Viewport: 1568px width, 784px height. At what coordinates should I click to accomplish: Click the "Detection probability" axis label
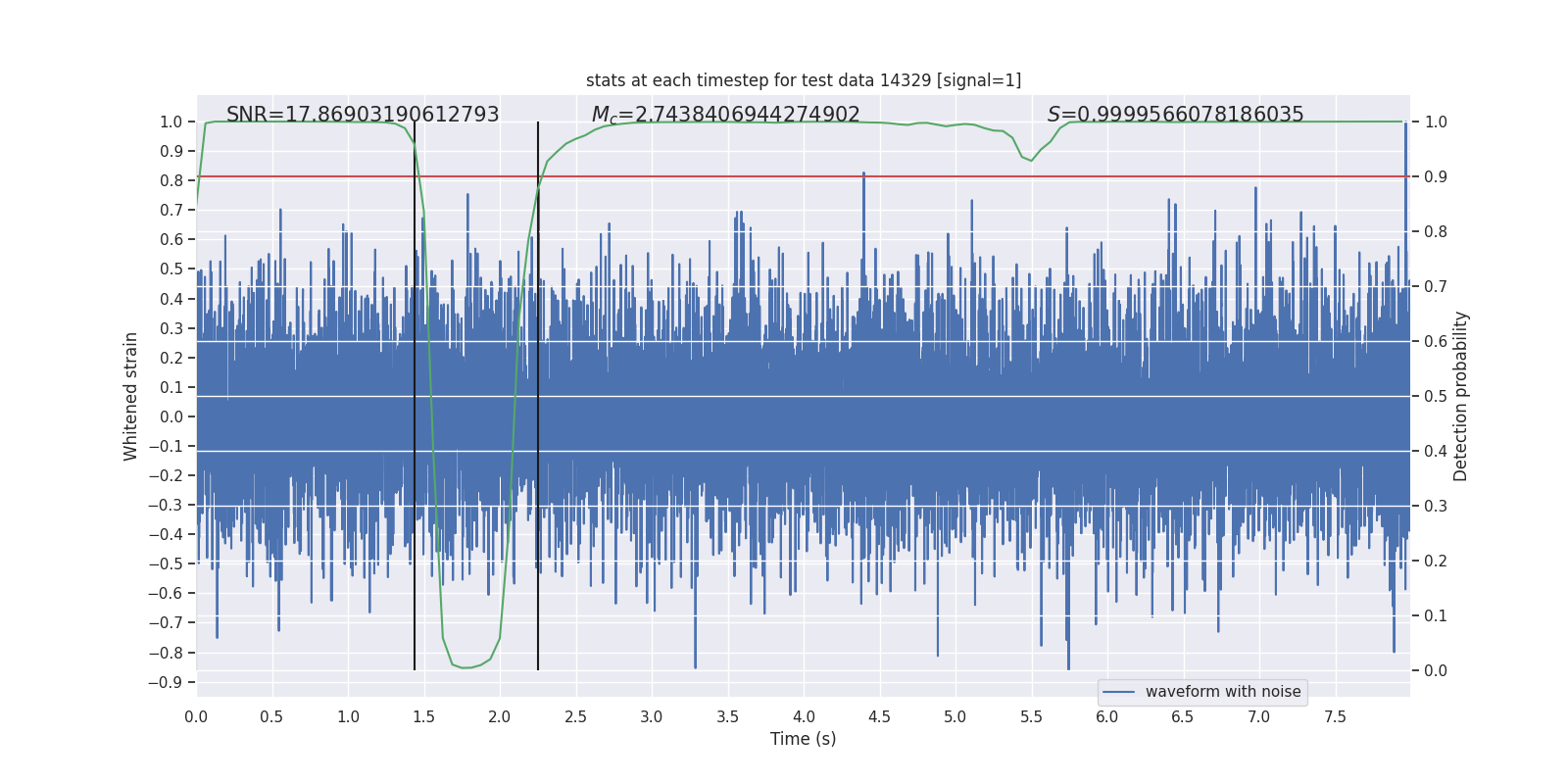(x=1461, y=396)
